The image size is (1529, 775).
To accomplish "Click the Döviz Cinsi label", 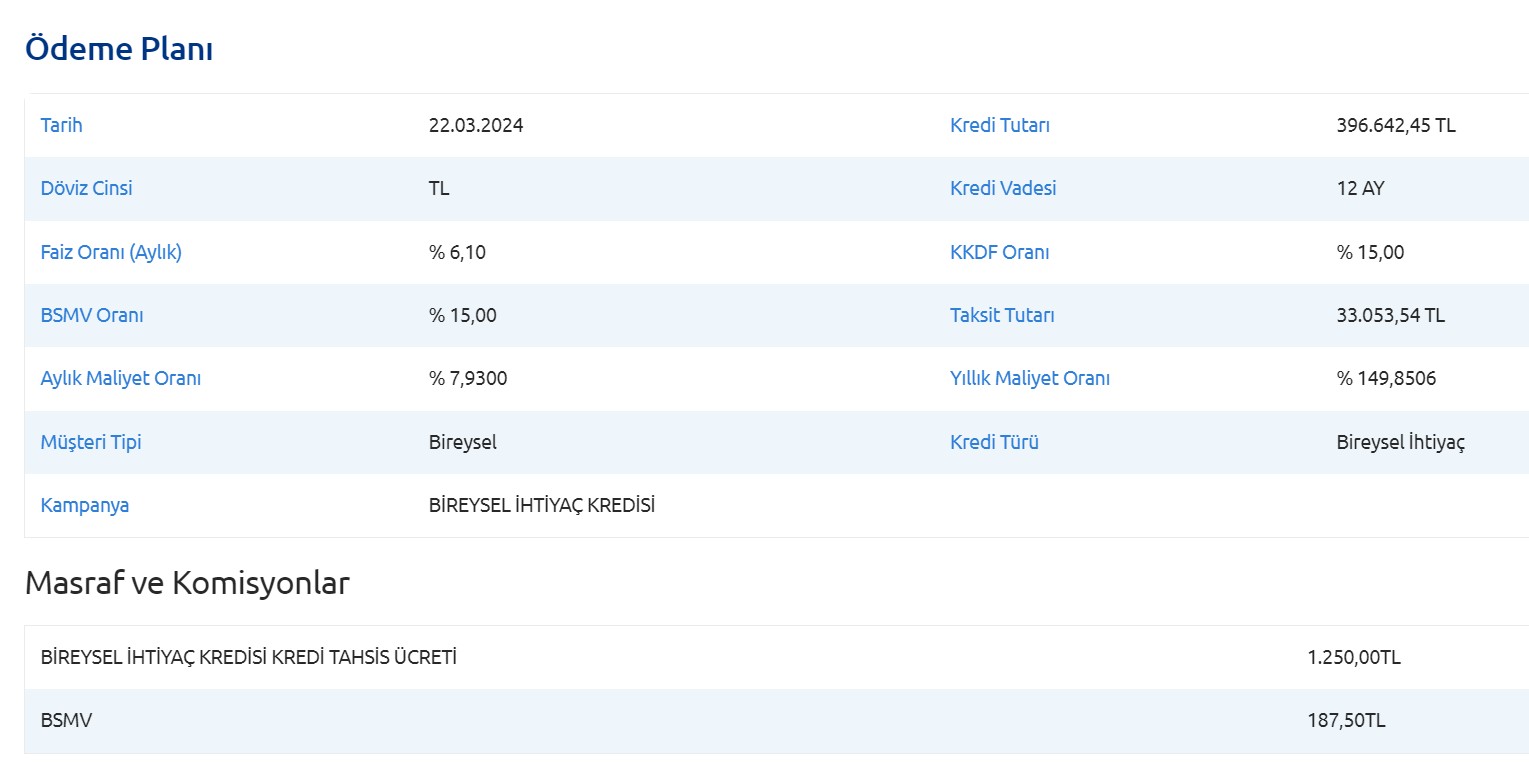I will click(x=86, y=189).
